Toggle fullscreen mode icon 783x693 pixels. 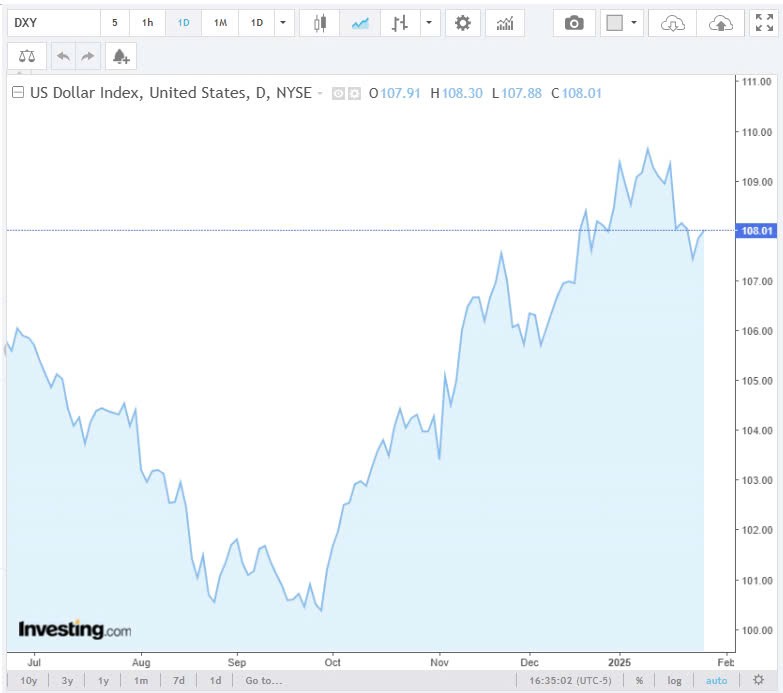(764, 23)
